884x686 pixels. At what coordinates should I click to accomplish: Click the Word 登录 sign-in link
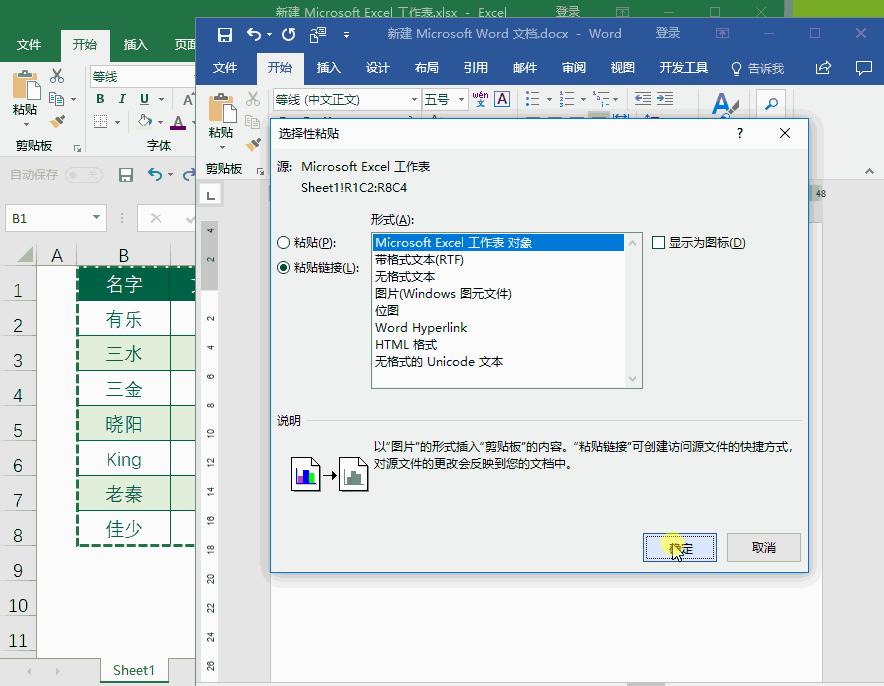click(668, 33)
